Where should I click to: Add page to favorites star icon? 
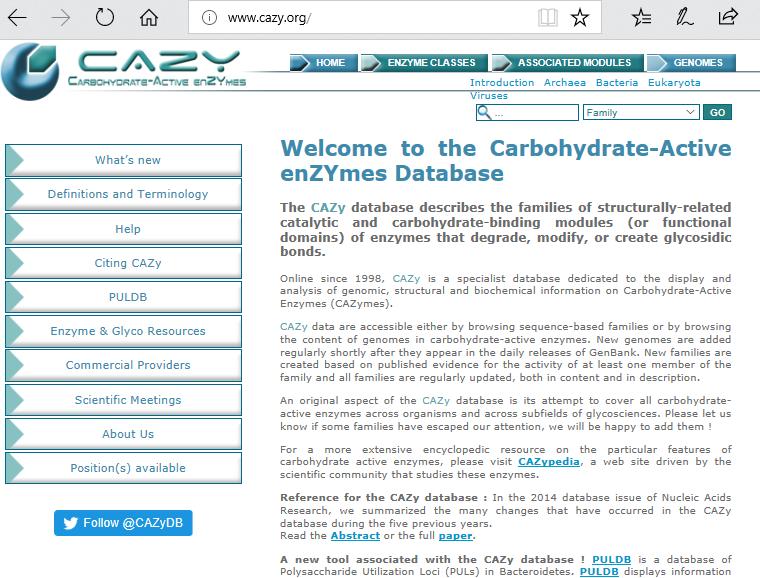[x=580, y=18]
